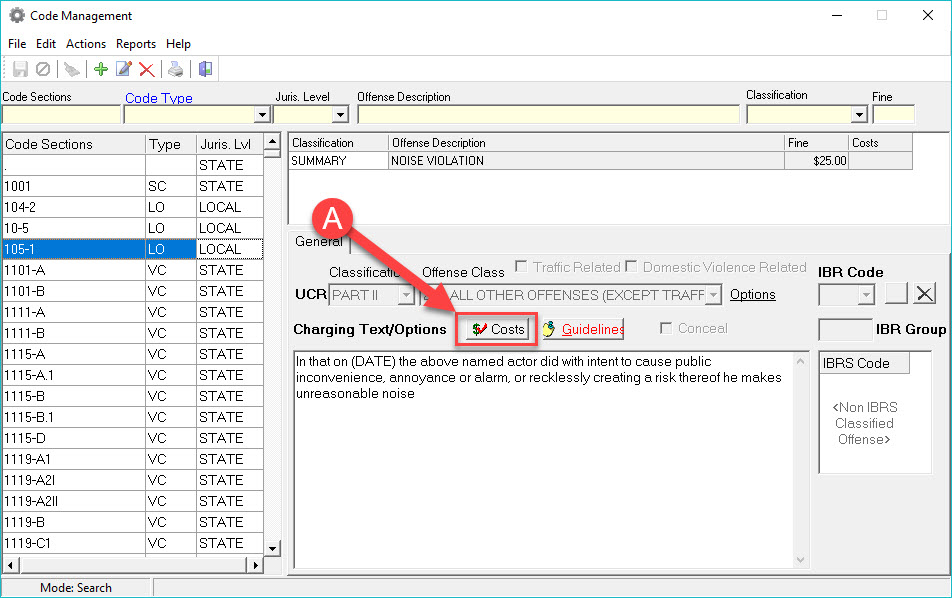This screenshot has width=952, height=598.
Task: Open the Classification filter dropdown at top
Action: pos(859,115)
